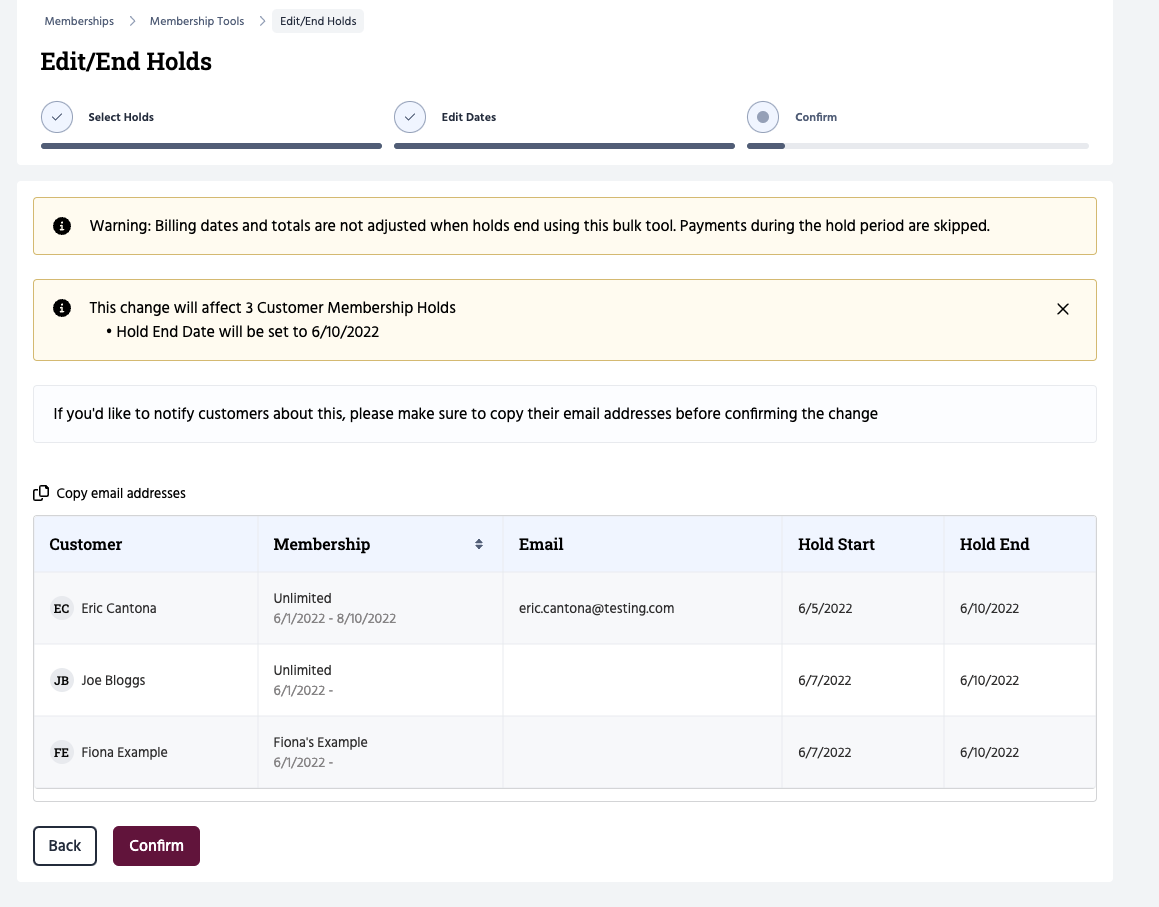This screenshot has height=907, width=1159.
Task: Click the info icon in billing warning
Action: (x=62, y=226)
